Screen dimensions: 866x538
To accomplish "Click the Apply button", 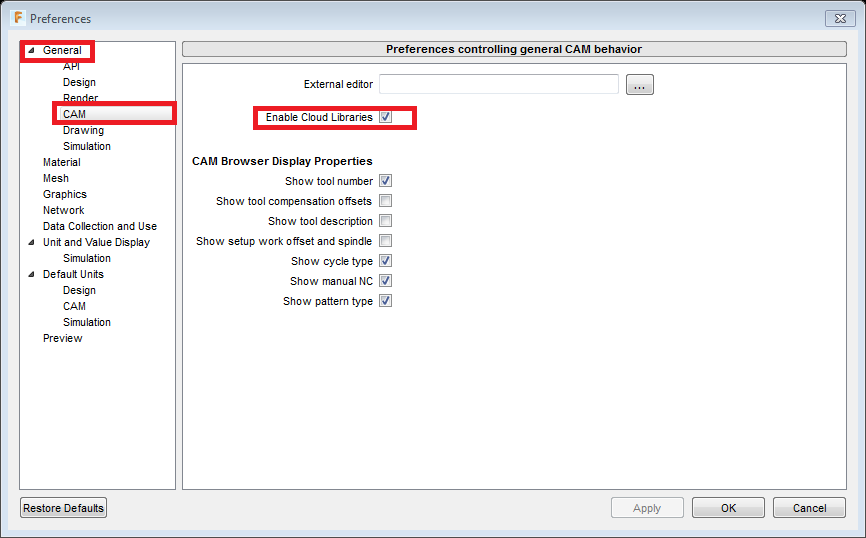I will pyautogui.click(x=647, y=508).
